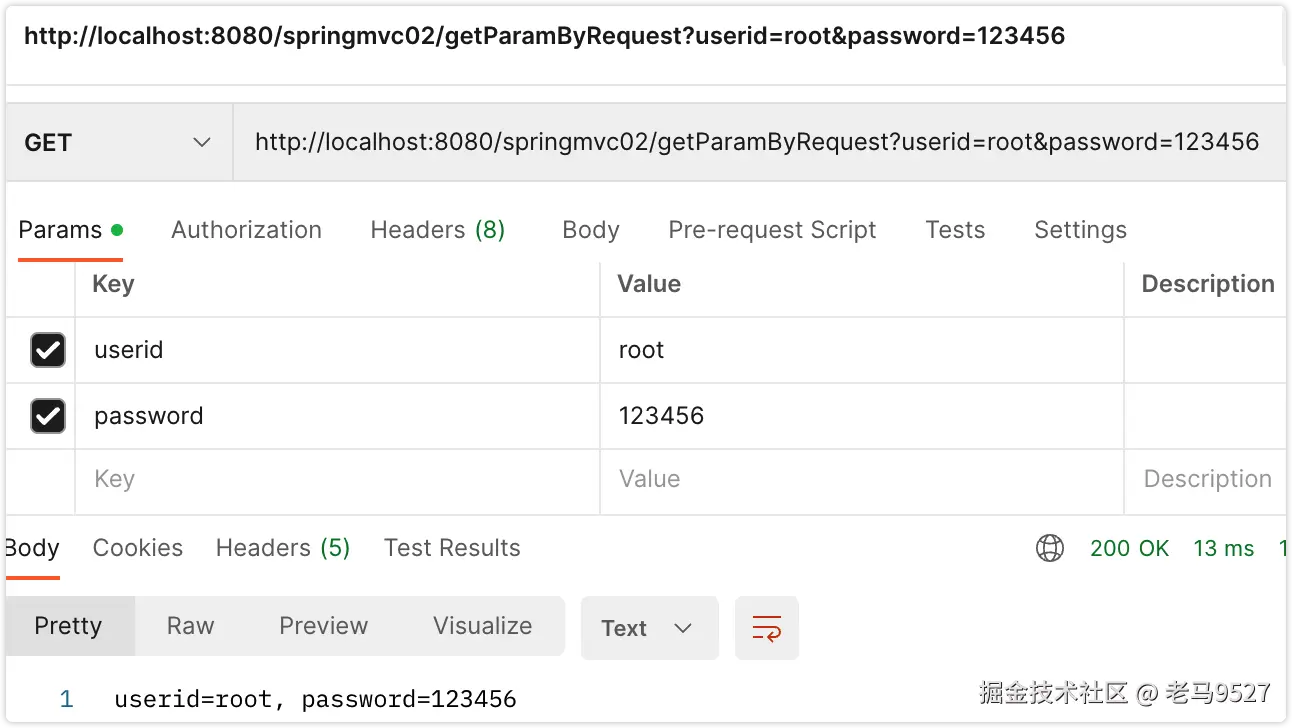View response Headers (5) tab
Image resolution: width=1292 pixels, height=728 pixels.
(x=282, y=548)
